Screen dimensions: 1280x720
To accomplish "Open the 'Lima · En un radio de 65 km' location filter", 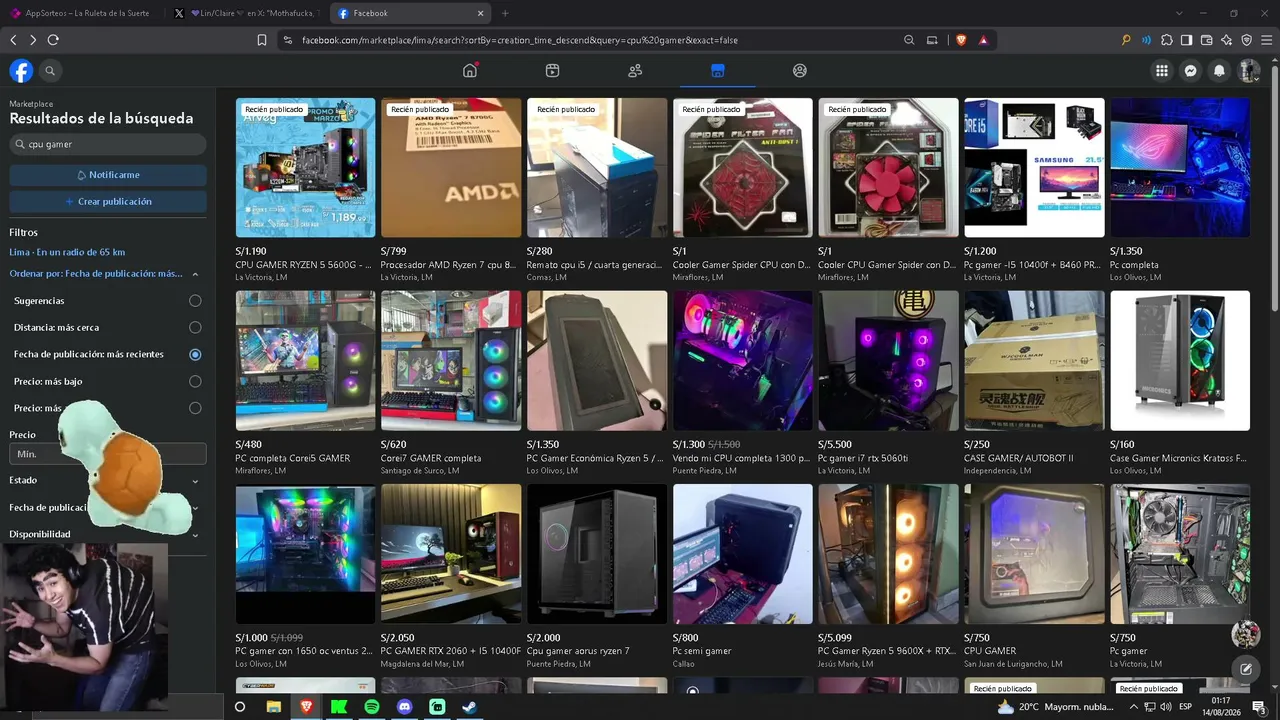I will click(67, 252).
